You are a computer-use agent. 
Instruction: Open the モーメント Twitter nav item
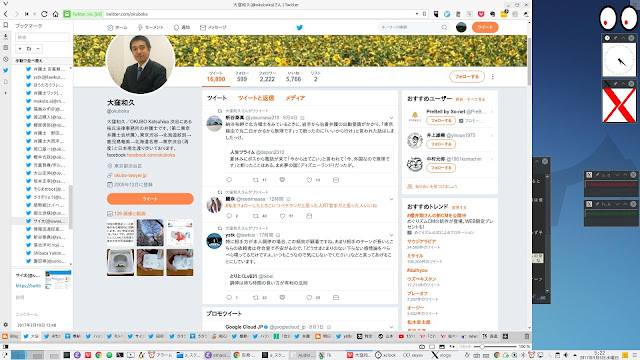(x=150, y=27)
